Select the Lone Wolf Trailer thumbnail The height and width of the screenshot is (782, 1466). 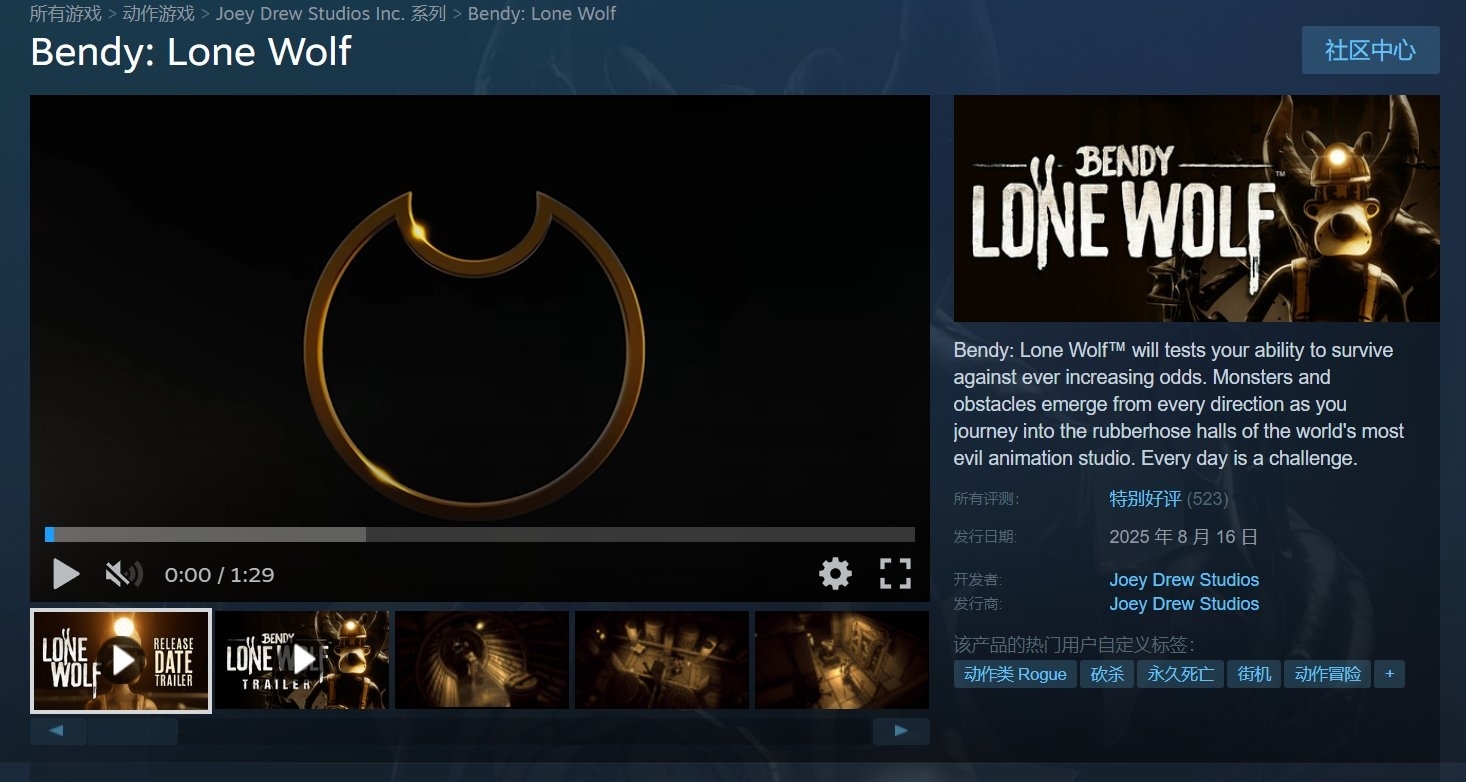coord(302,661)
